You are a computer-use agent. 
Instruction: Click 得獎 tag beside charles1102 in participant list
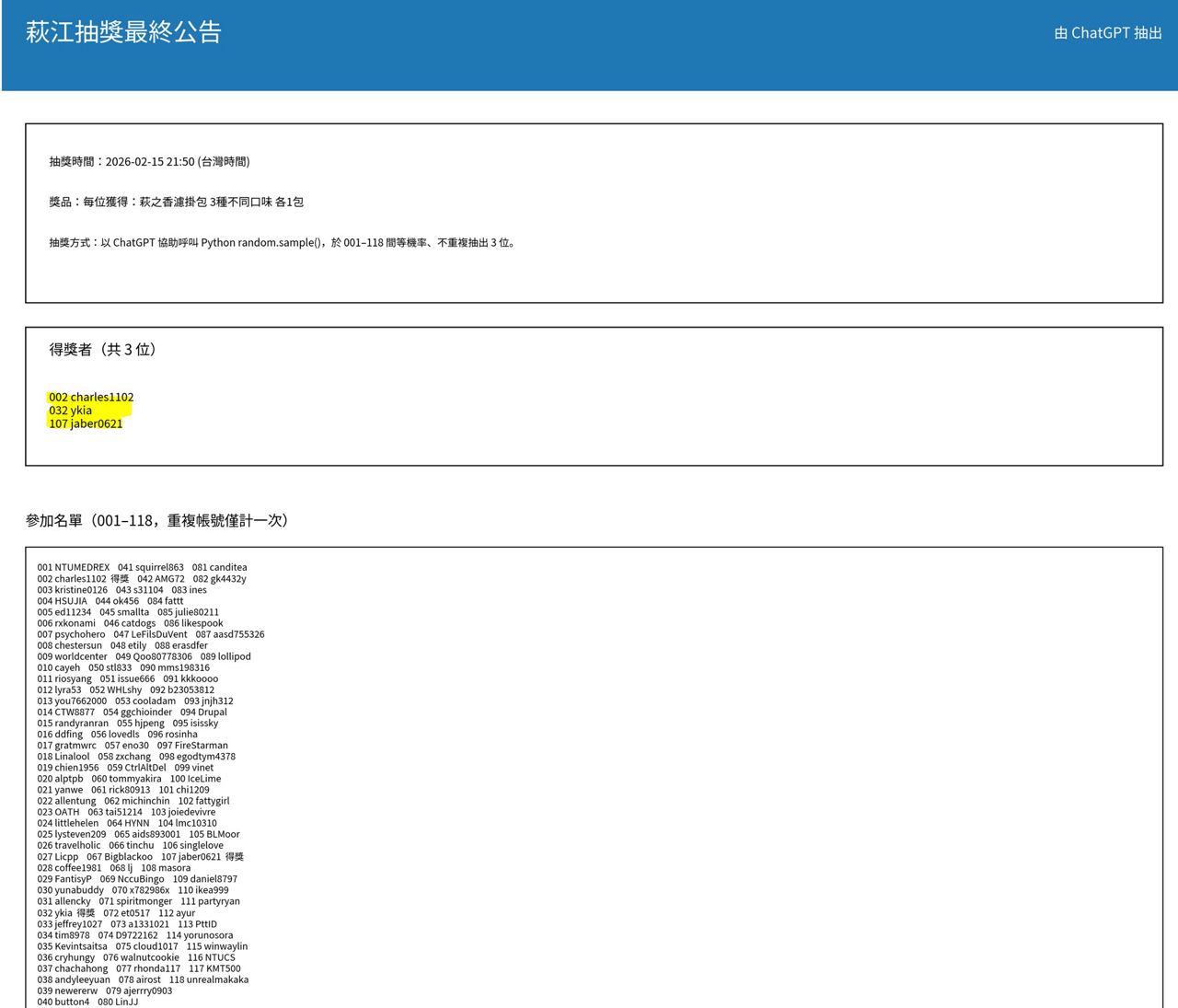(x=120, y=579)
